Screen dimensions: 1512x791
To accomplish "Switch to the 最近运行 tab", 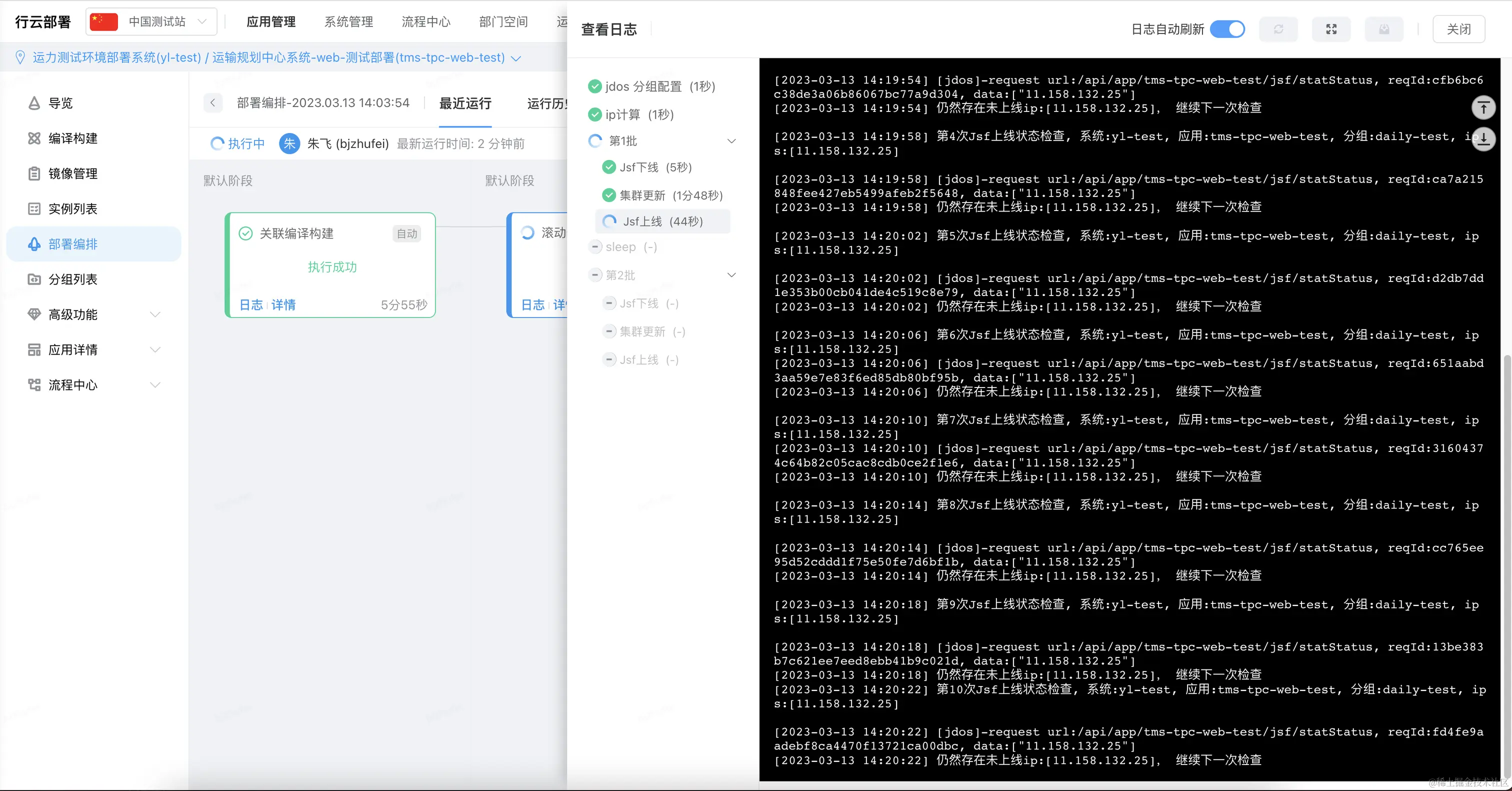I will point(465,104).
